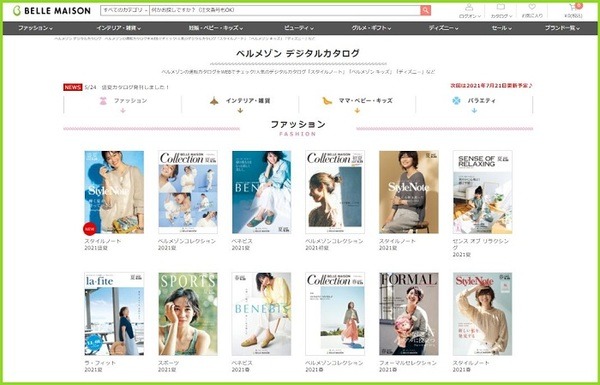Viewport: 600px width, 385px height.
Task: Jump to バラエティ section anchor label
Action: [x=481, y=101]
